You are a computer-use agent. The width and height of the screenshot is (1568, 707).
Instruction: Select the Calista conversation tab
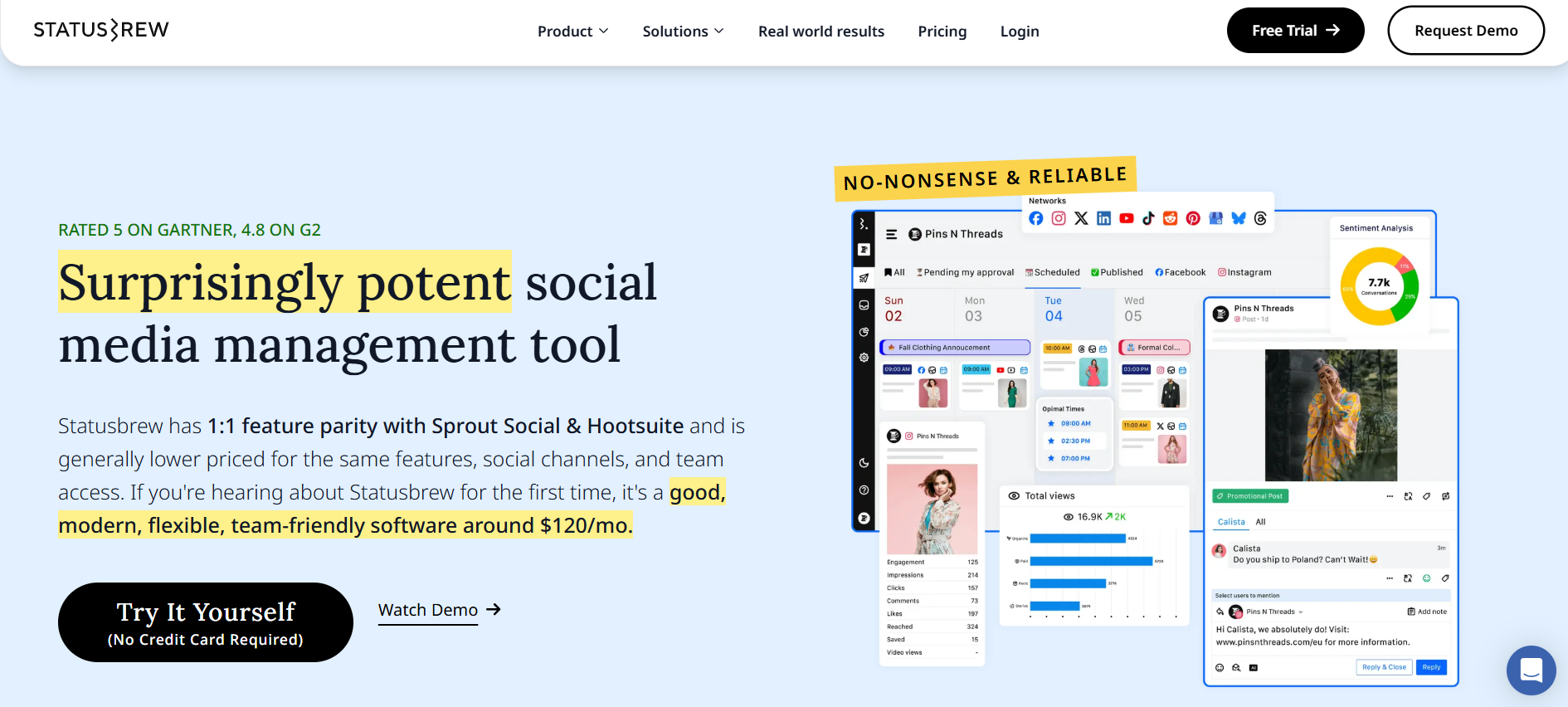(x=1231, y=522)
